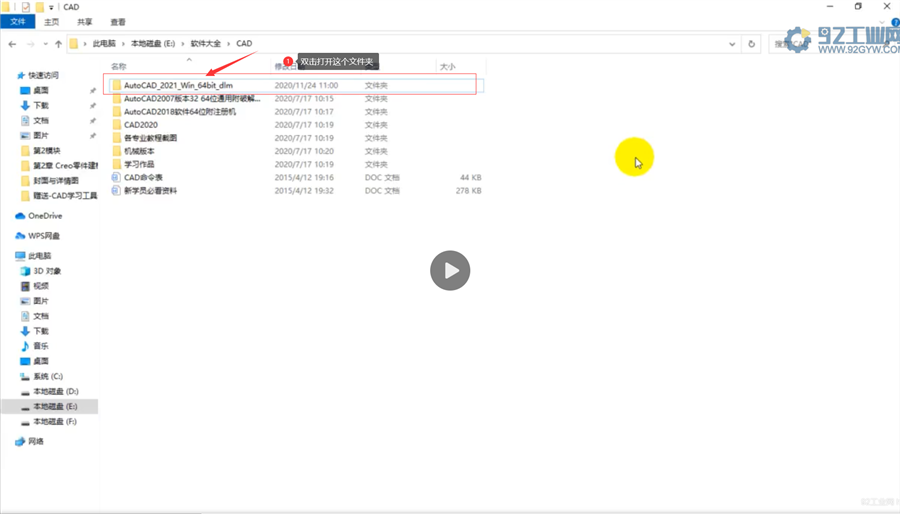Image resolution: width=900 pixels, height=514 pixels.
Task: Click 此电脑 in the address breadcrumb
Action: (x=104, y=44)
